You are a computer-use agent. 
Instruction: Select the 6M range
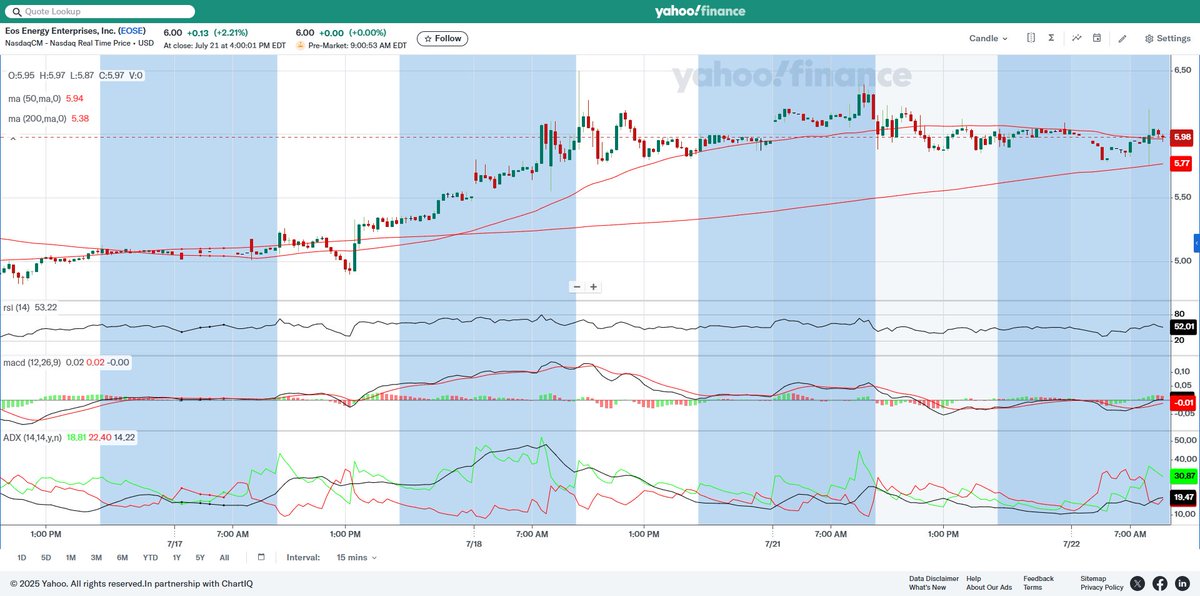(x=122, y=557)
